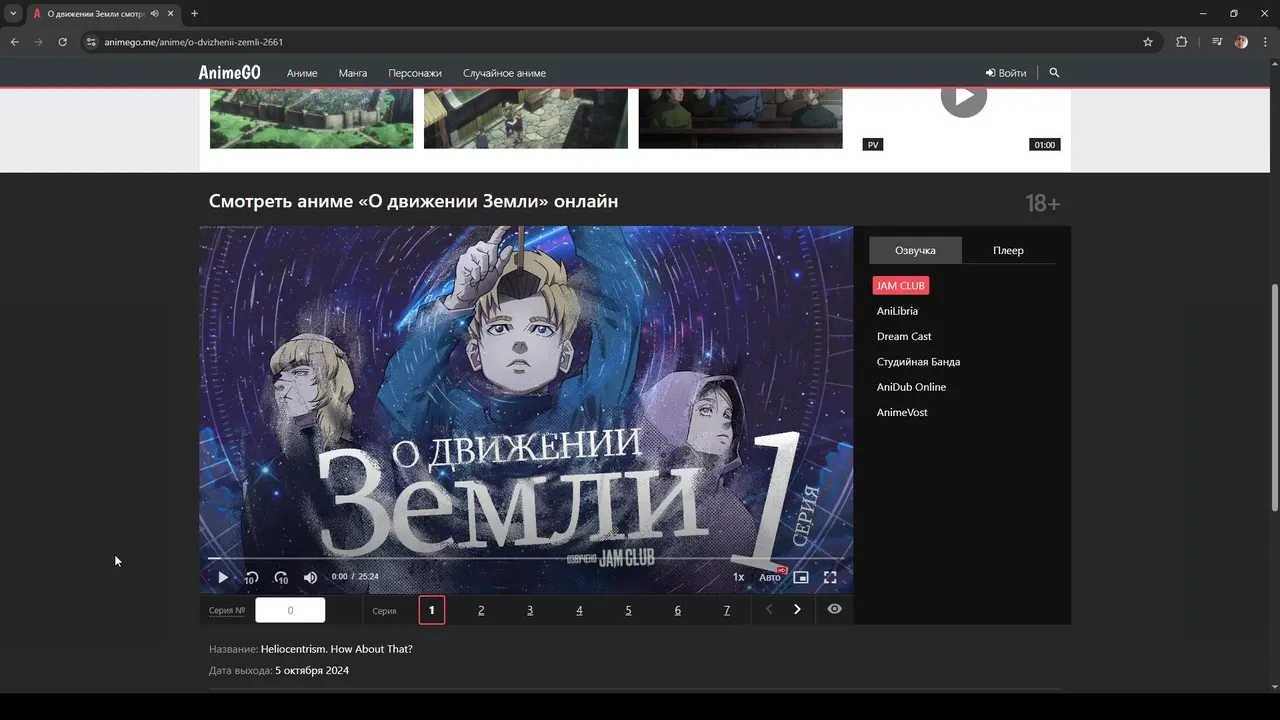Open playback speed 1x menu

pos(738,577)
